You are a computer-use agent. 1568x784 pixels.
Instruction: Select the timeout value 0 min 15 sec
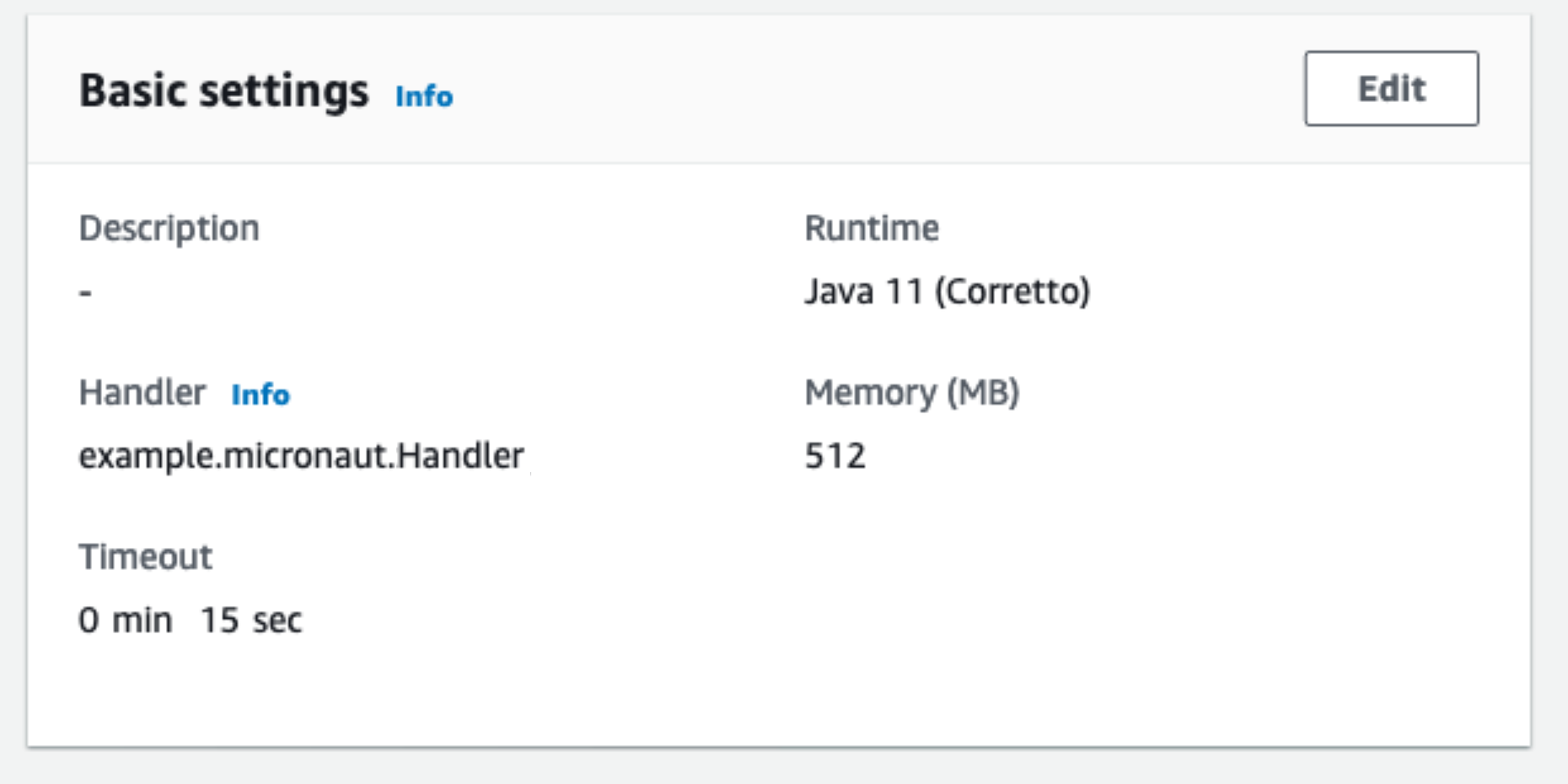(191, 620)
